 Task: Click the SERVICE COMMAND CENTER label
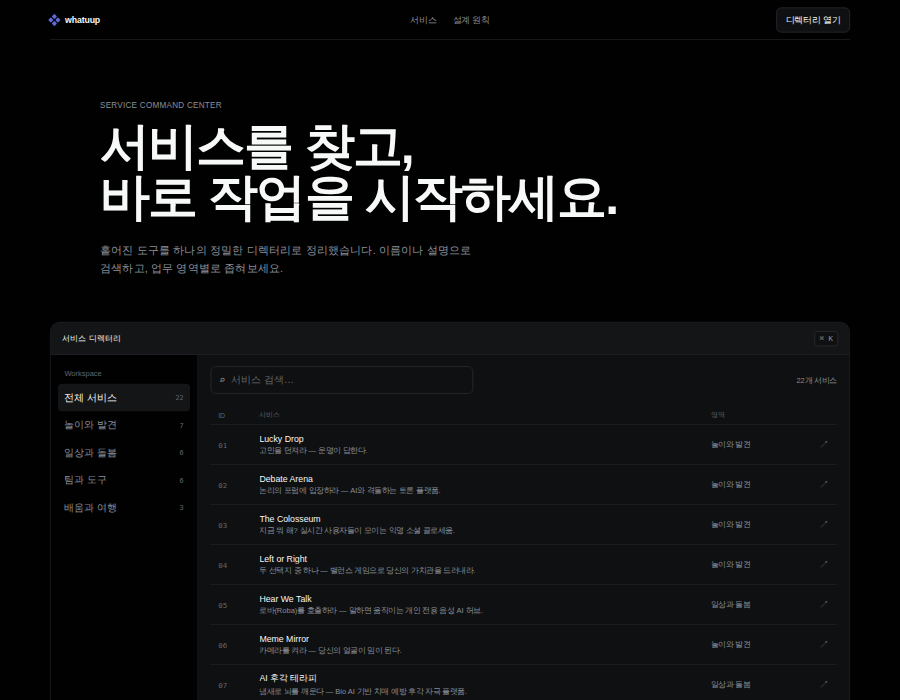161,105
